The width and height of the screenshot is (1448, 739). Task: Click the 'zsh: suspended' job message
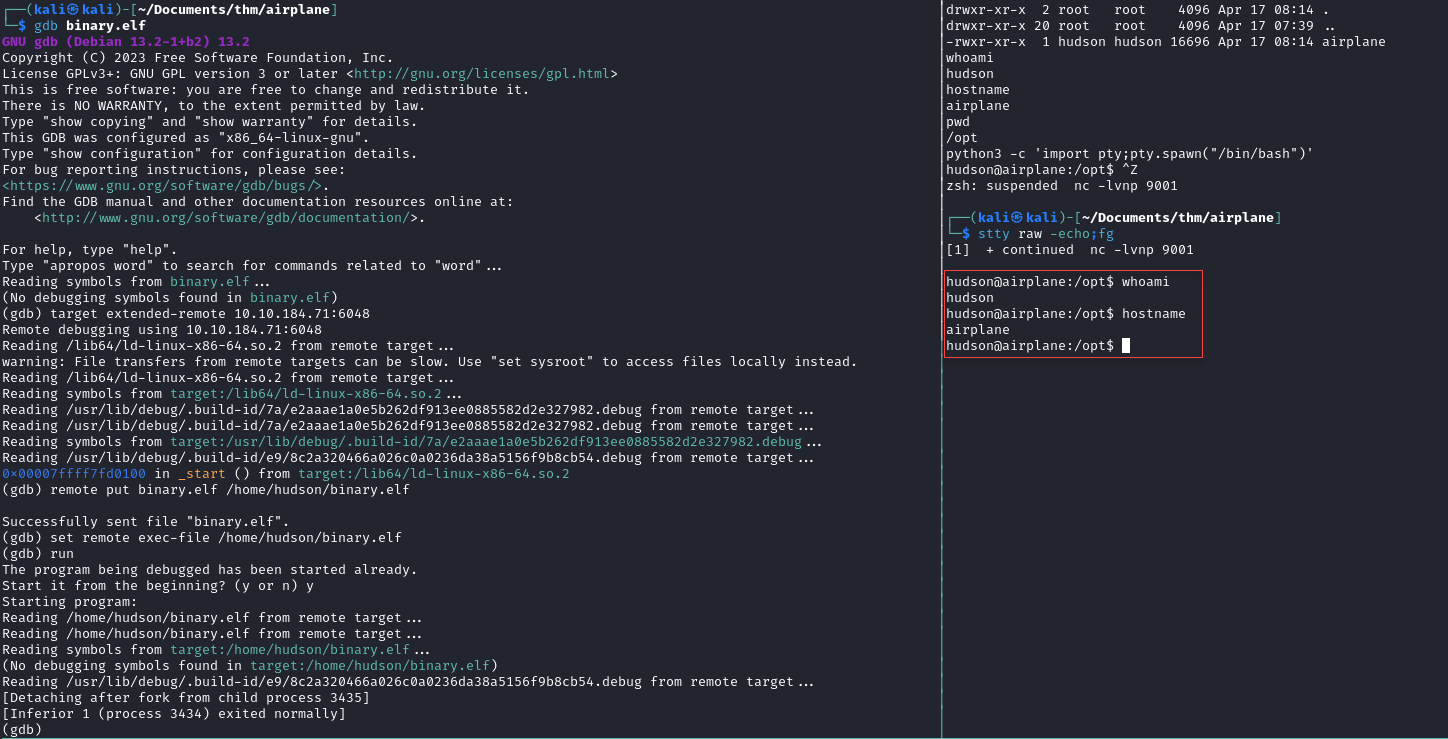click(1061, 186)
